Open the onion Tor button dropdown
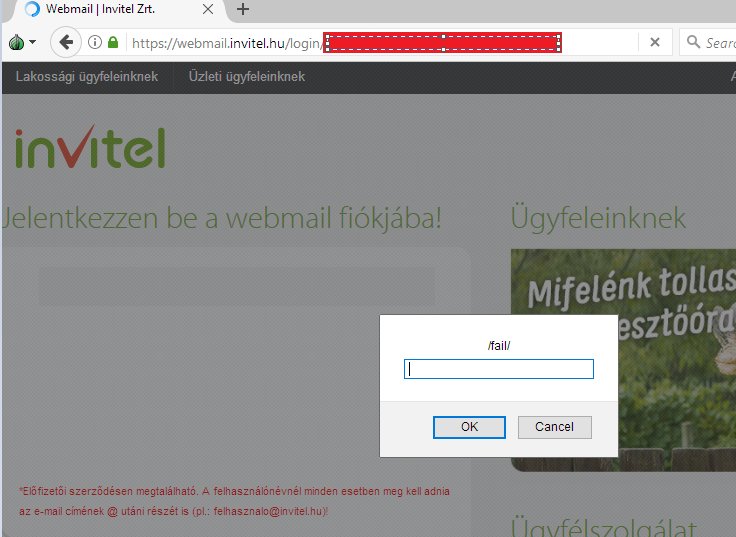Image resolution: width=736 pixels, height=537 pixels. click(x=22, y=43)
